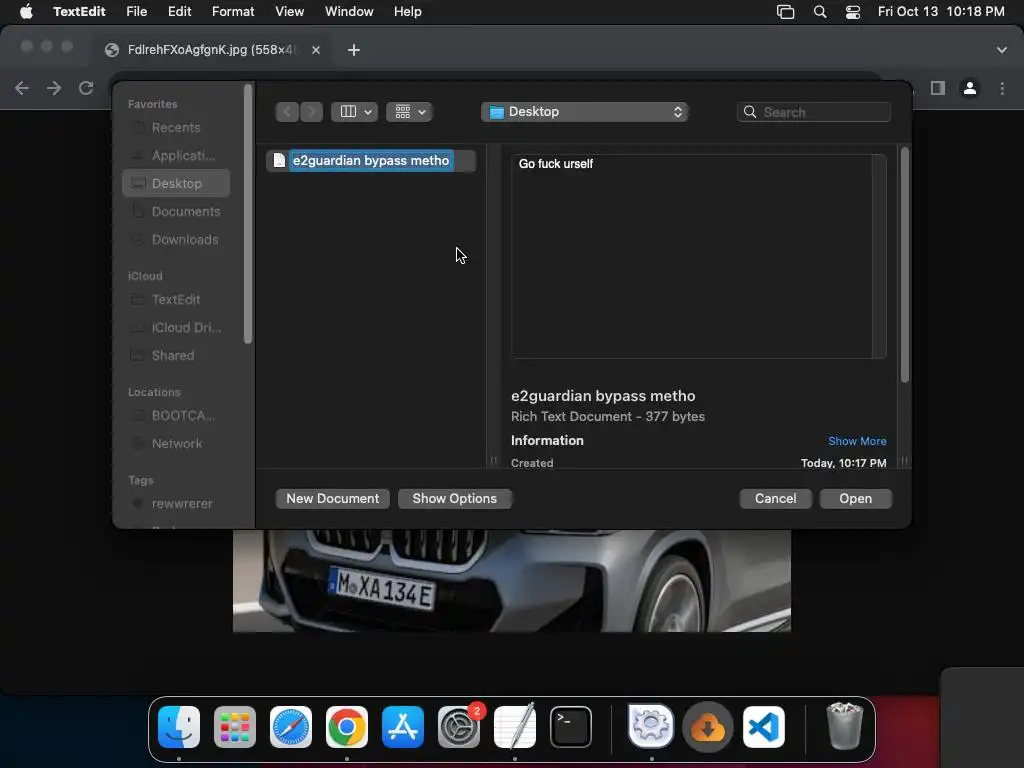
Task: Select BOOTCAMP location in sidebar
Action: coord(176,415)
